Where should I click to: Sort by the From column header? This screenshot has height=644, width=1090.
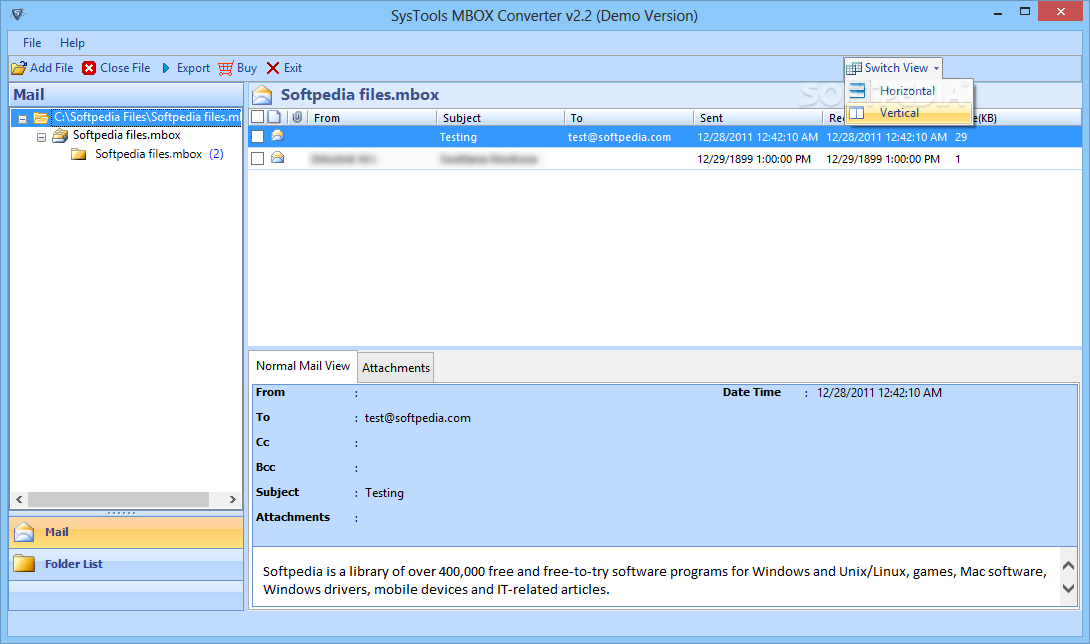pyautogui.click(x=372, y=118)
